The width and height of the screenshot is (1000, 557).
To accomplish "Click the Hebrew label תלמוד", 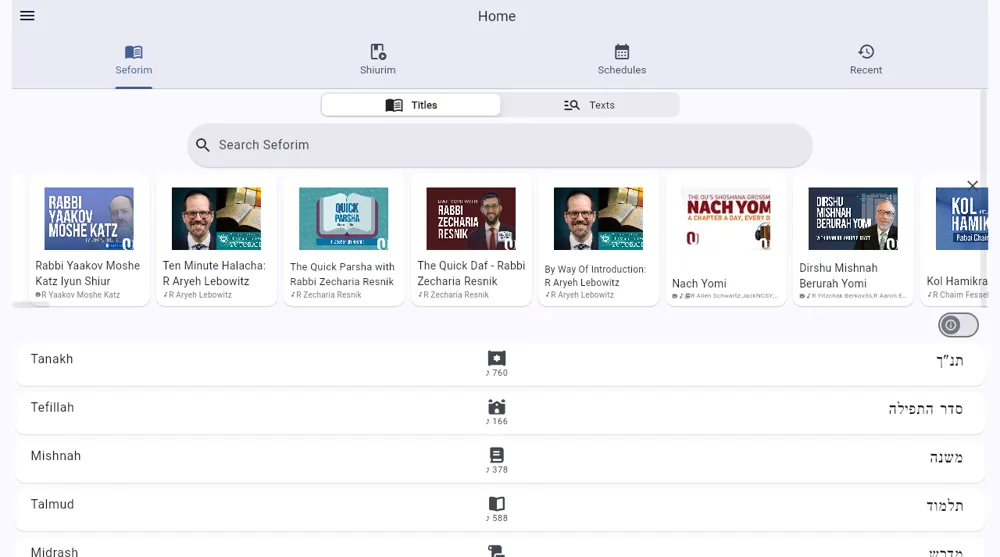I will coord(945,506).
